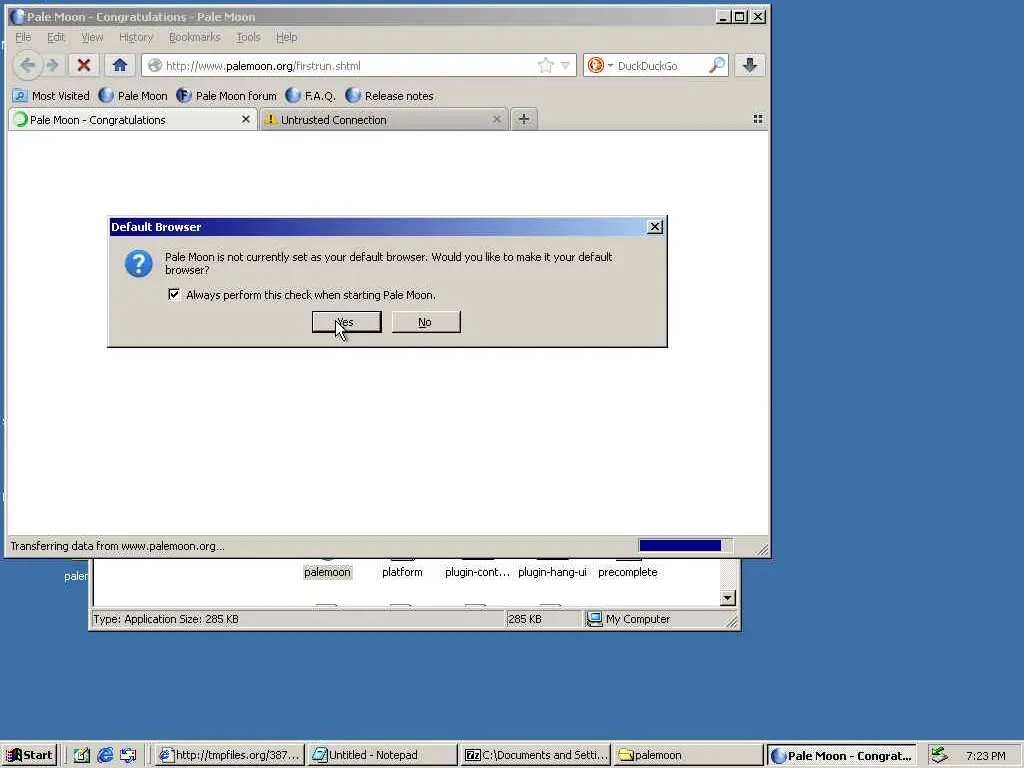Click My Computer in folder status bar

[628, 619]
